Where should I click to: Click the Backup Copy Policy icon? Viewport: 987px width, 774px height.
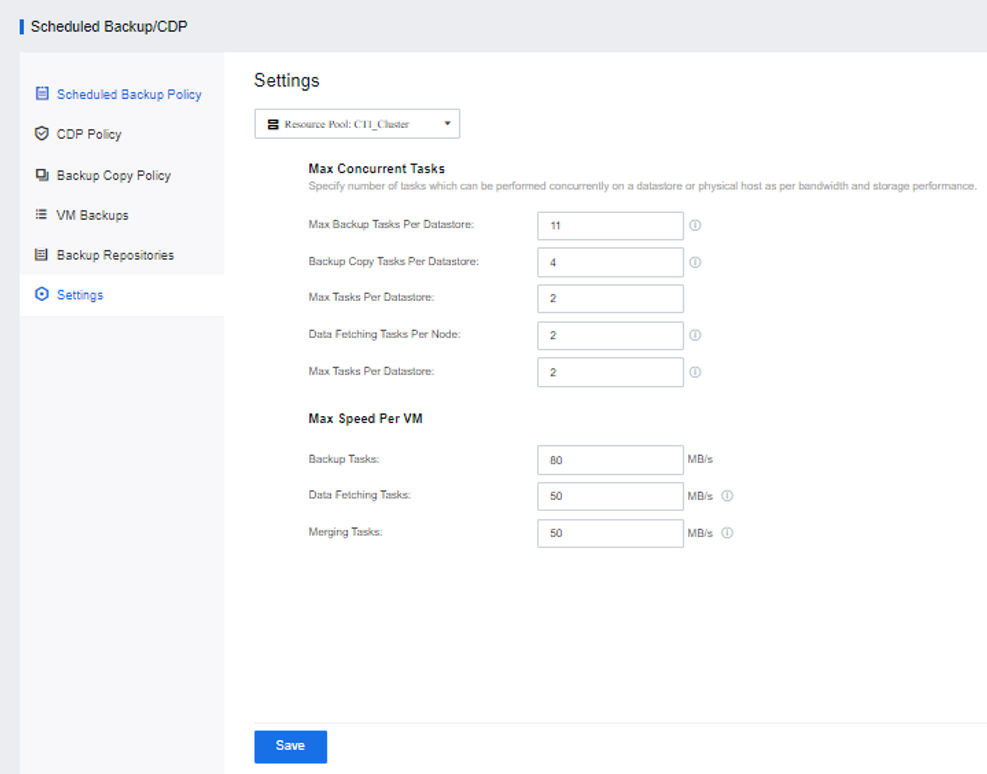click(42, 175)
